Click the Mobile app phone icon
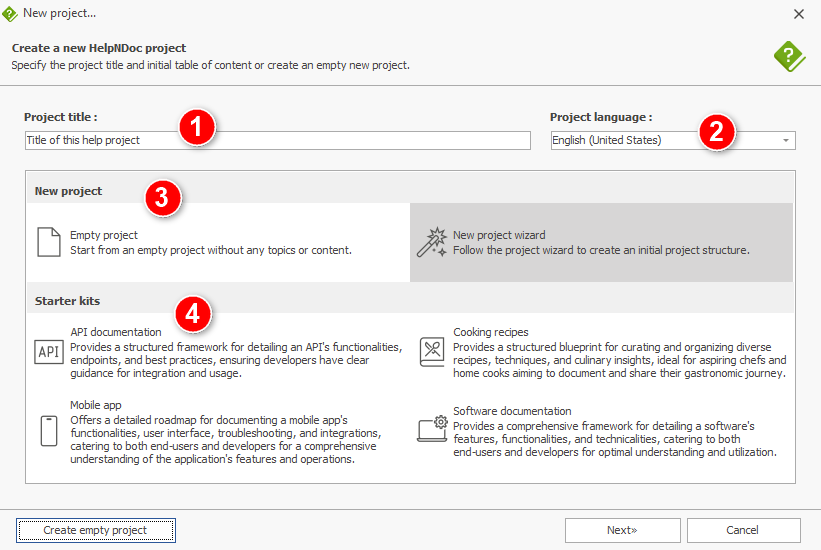 49,431
